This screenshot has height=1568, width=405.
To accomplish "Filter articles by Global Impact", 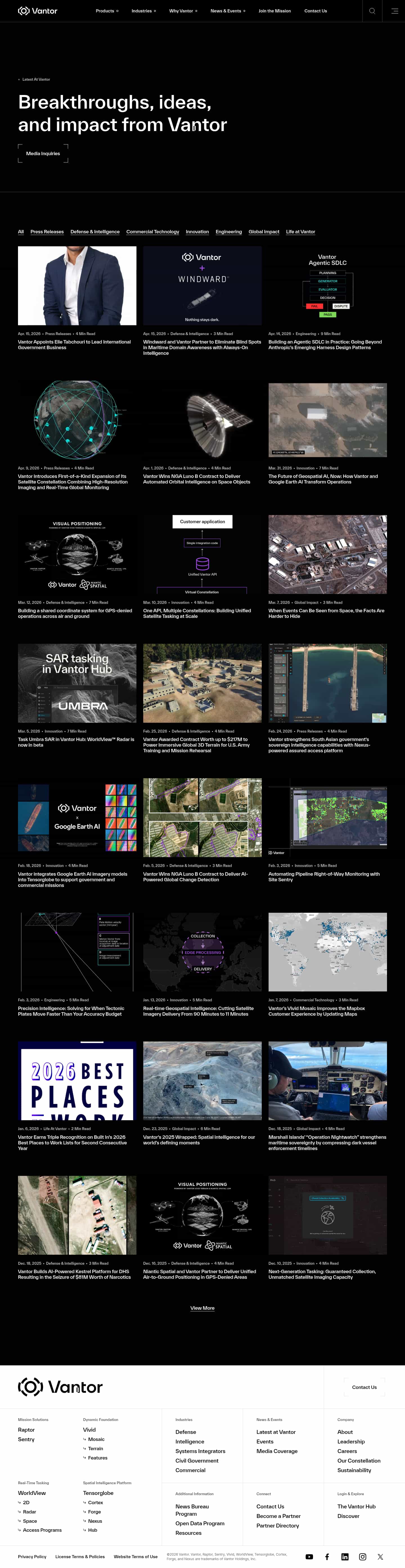I will point(264,232).
